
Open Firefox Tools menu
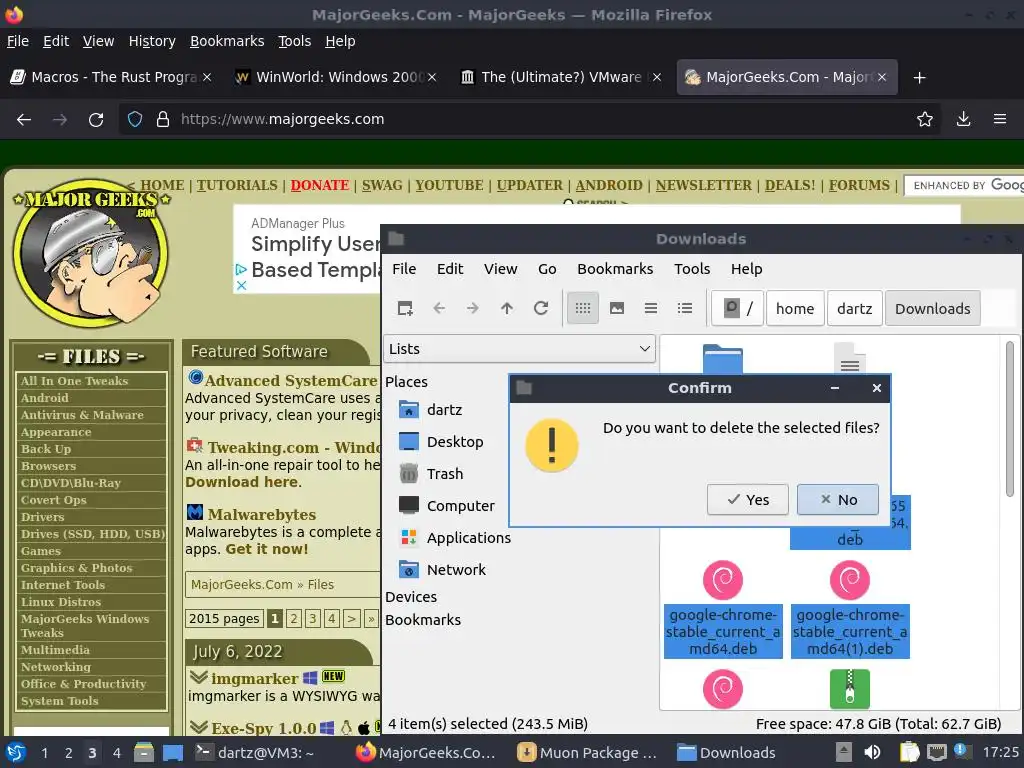pyautogui.click(x=295, y=41)
